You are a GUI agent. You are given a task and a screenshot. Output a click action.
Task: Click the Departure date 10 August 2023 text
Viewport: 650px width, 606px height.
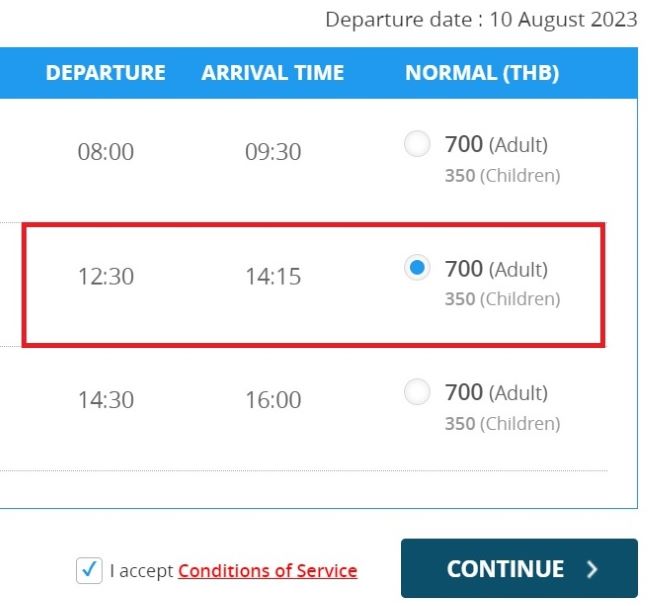(x=481, y=19)
